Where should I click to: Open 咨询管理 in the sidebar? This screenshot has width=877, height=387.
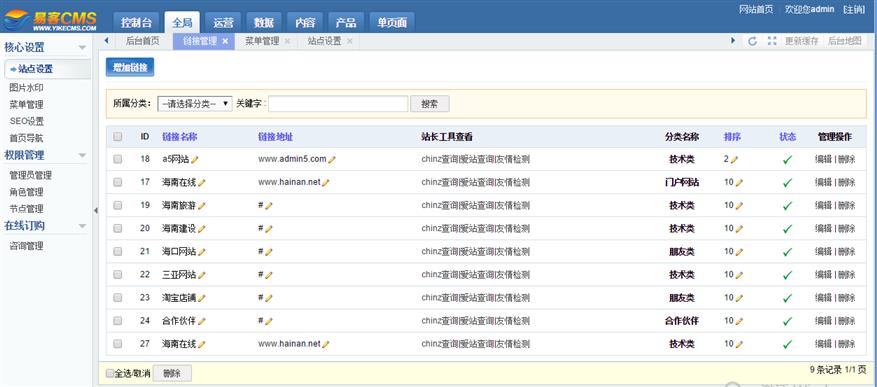pyautogui.click(x=26, y=246)
